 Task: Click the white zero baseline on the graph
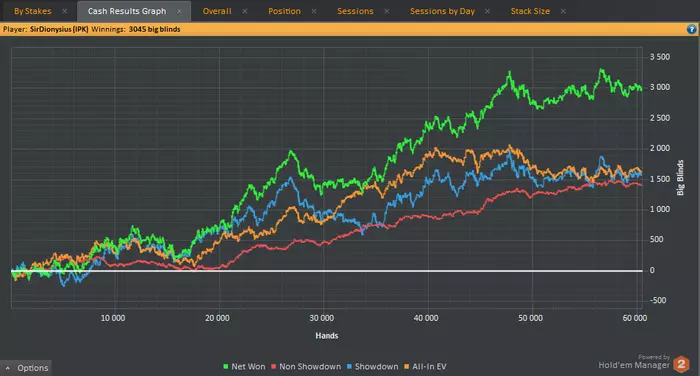(x=327, y=271)
